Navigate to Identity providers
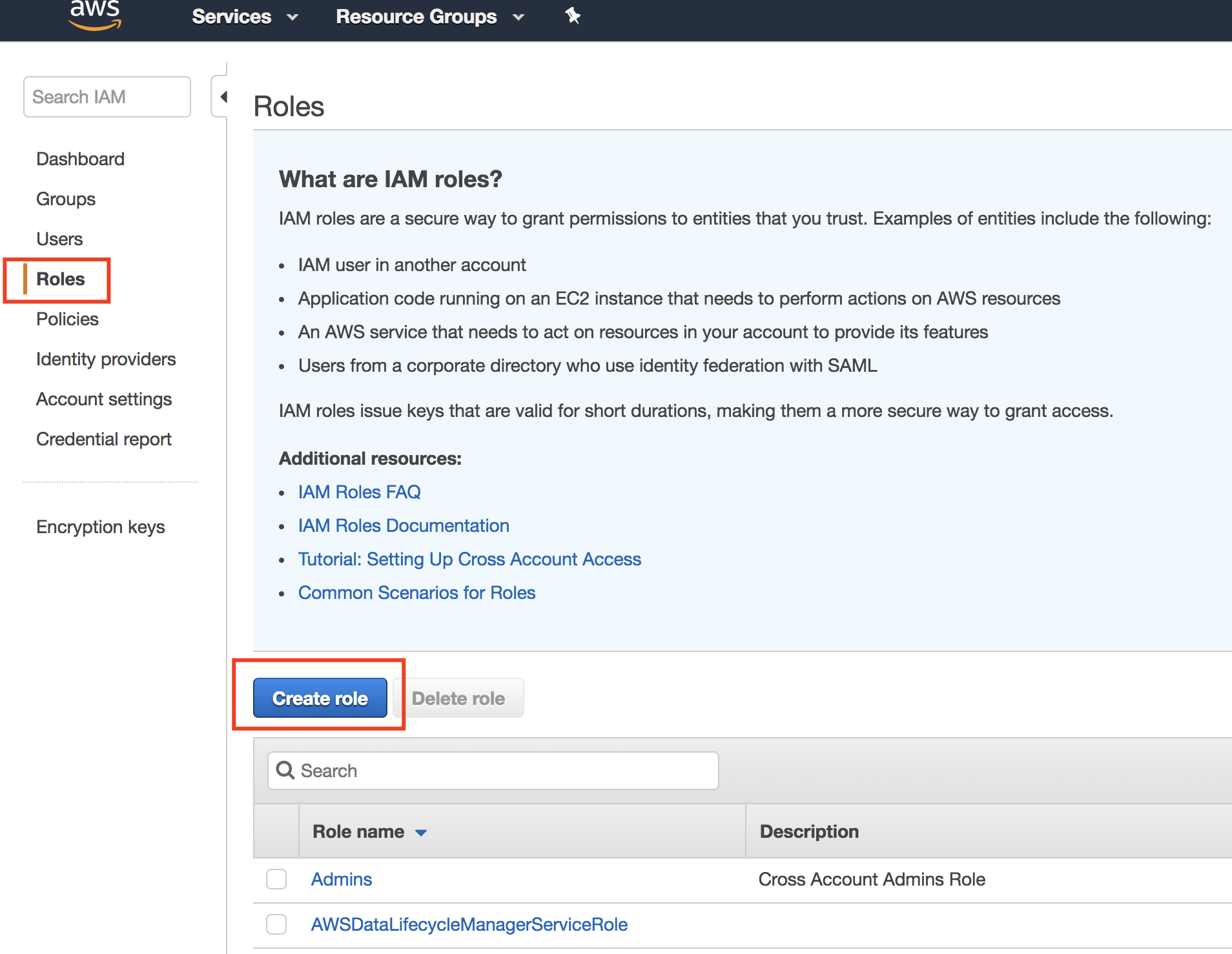The height and width of the screenshot is (954, 1232). (x=106, y=359)
